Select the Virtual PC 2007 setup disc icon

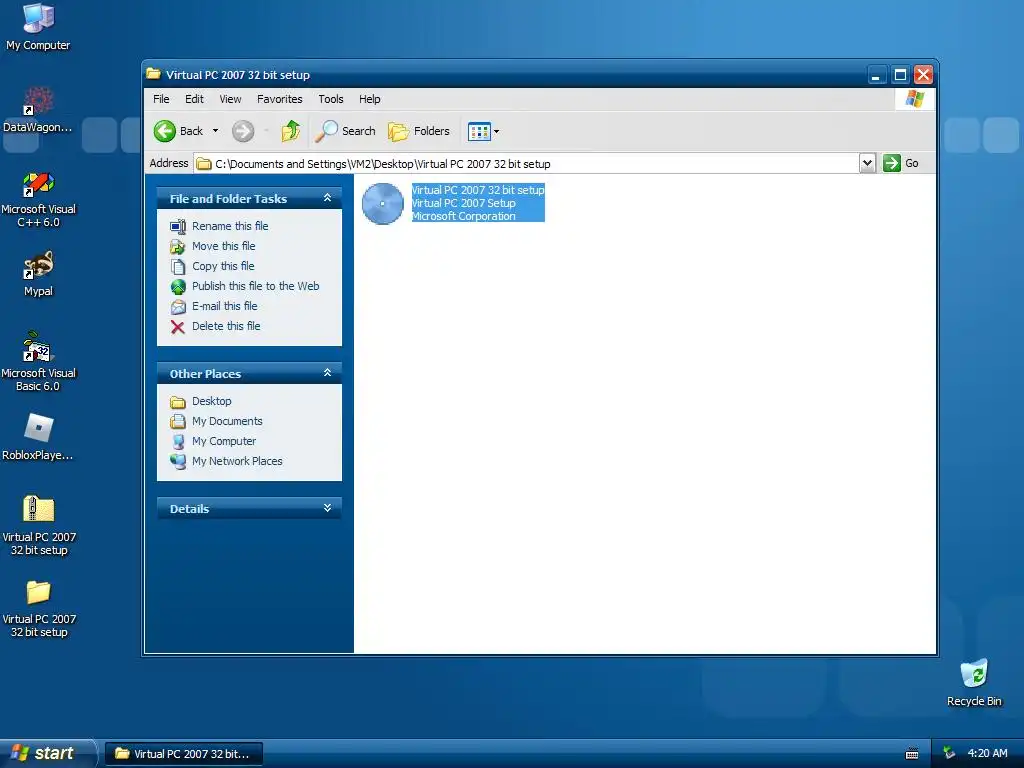tap(383, 203)
